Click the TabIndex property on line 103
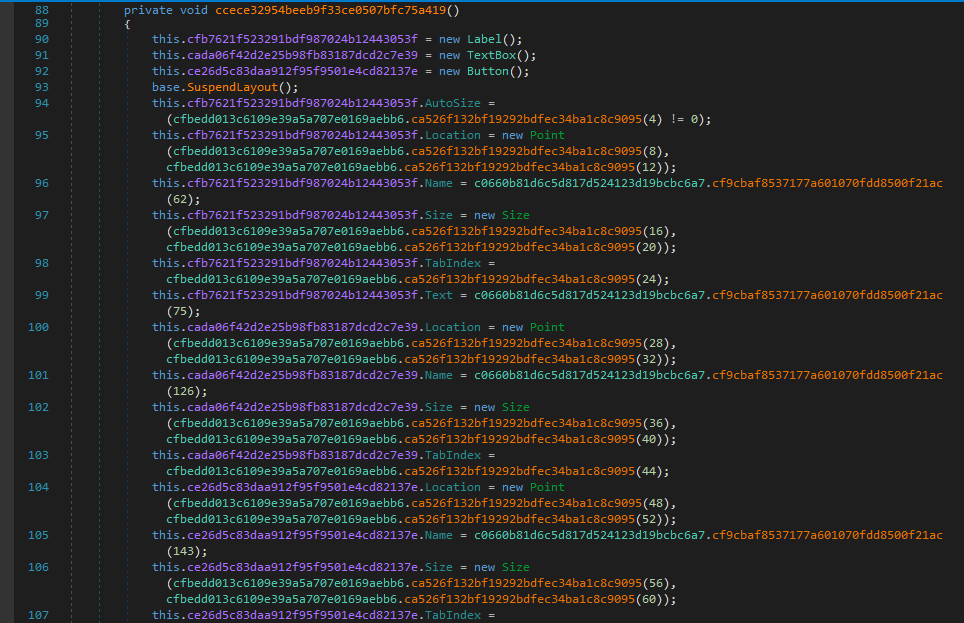The image size is (964, 623). pyautogui.click(x=452, y=455)
